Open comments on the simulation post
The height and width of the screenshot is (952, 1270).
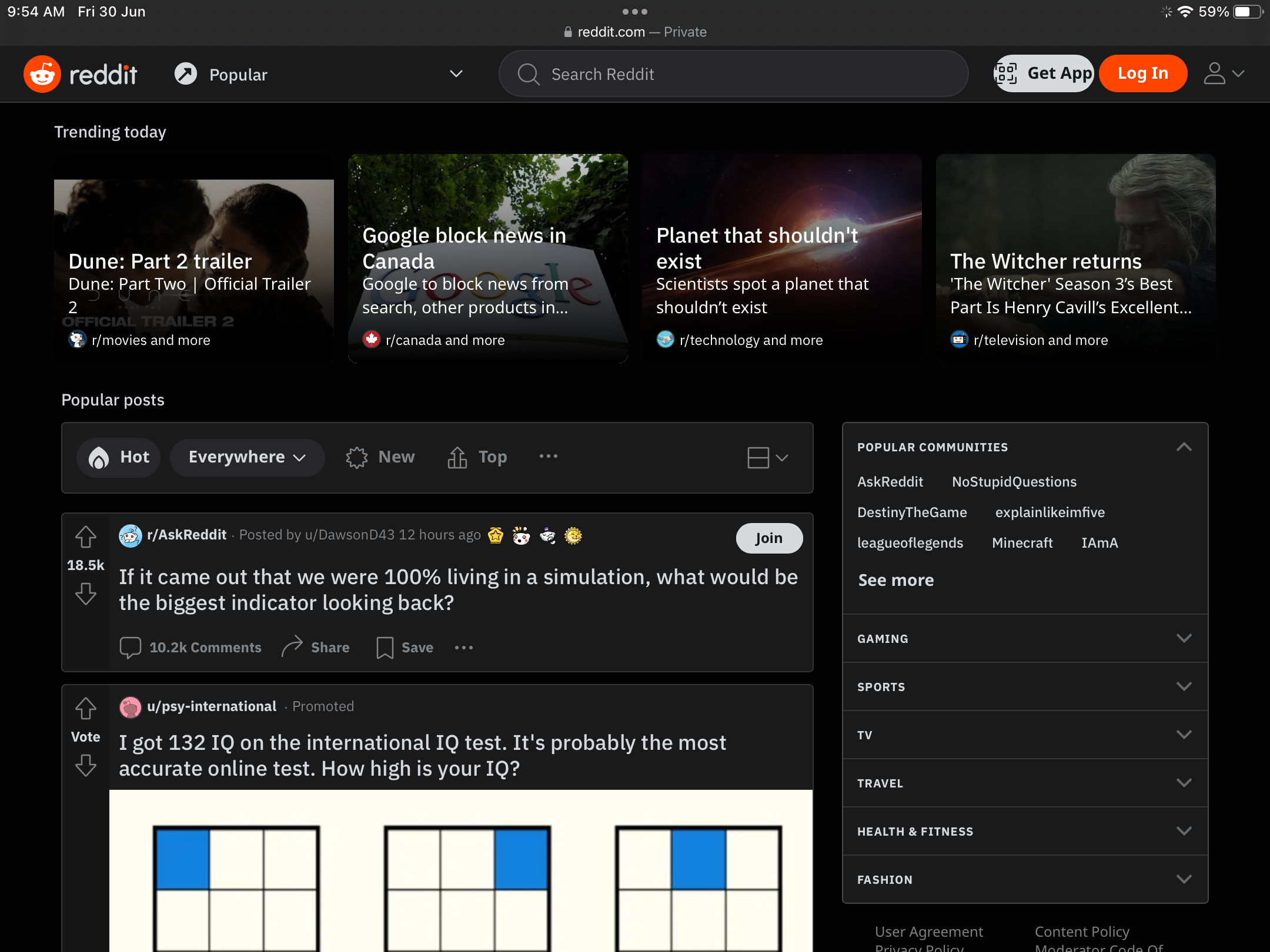(190, 648)
